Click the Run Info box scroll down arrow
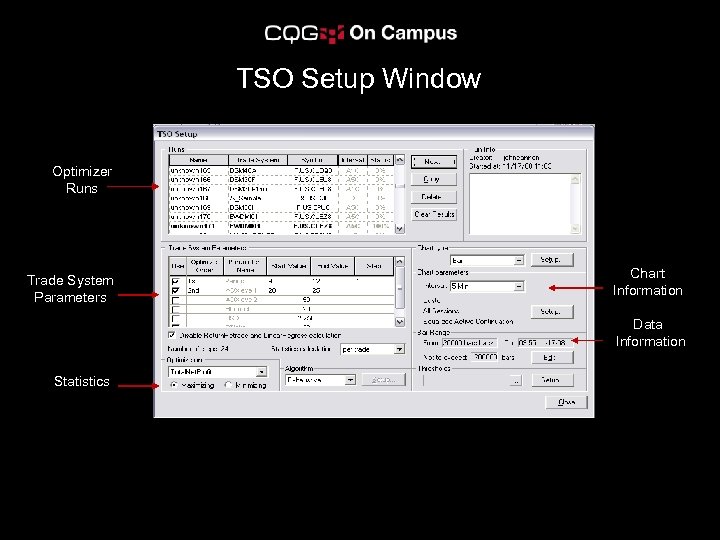 tap(575, 228)
